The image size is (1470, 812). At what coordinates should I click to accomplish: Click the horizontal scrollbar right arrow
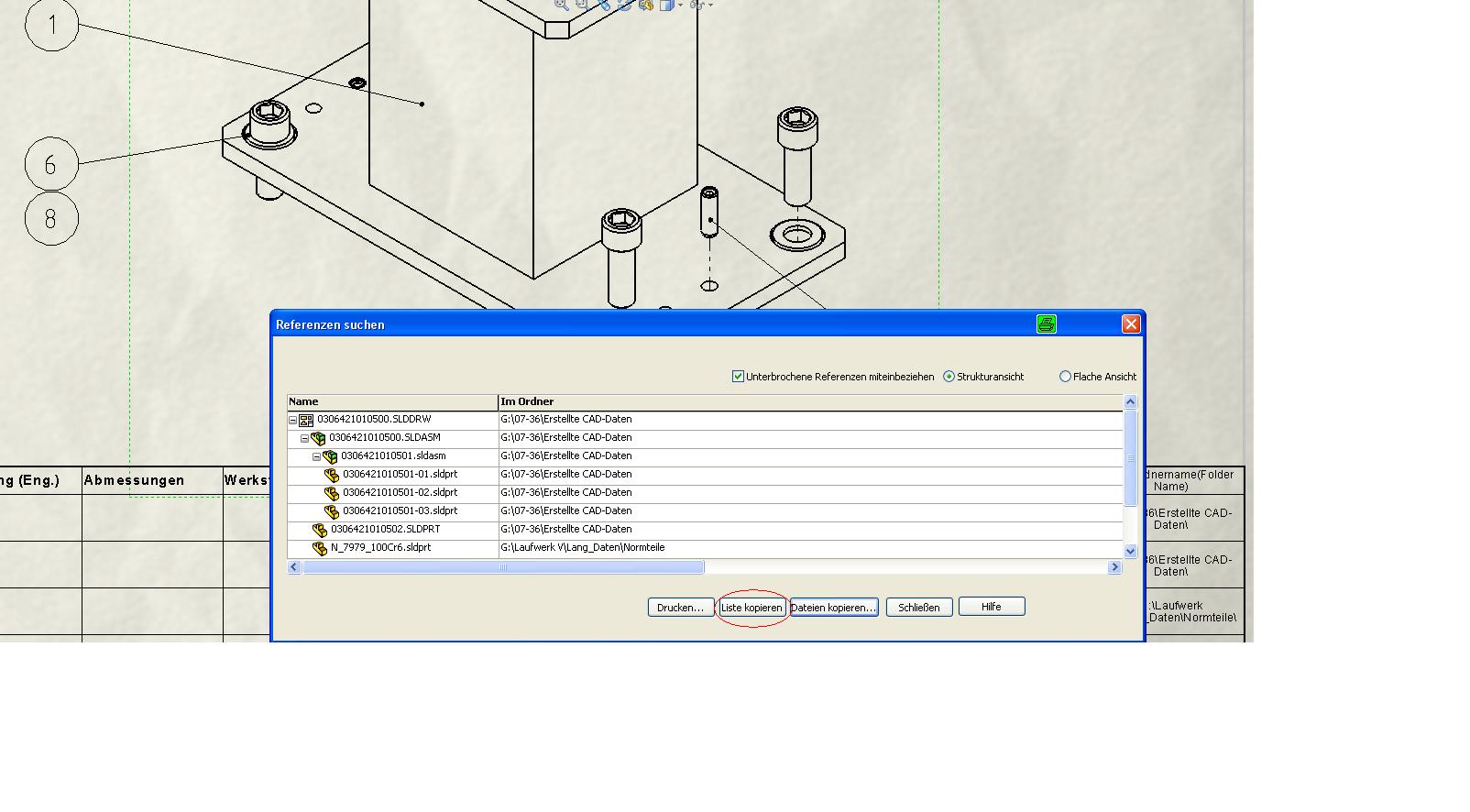[x=1114, y=567]
